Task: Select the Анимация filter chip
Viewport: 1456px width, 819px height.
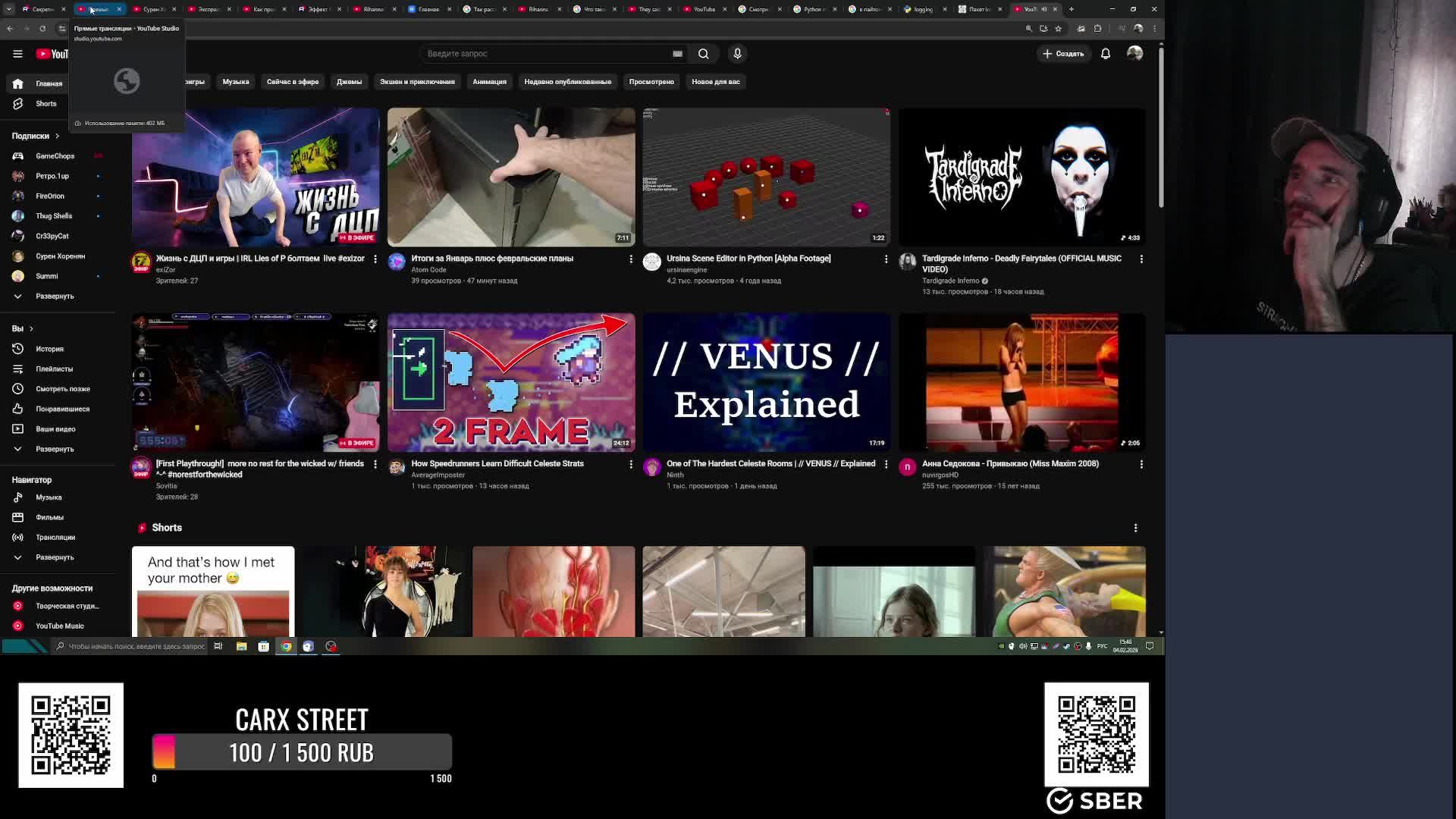Action: [x=489, y=82]
